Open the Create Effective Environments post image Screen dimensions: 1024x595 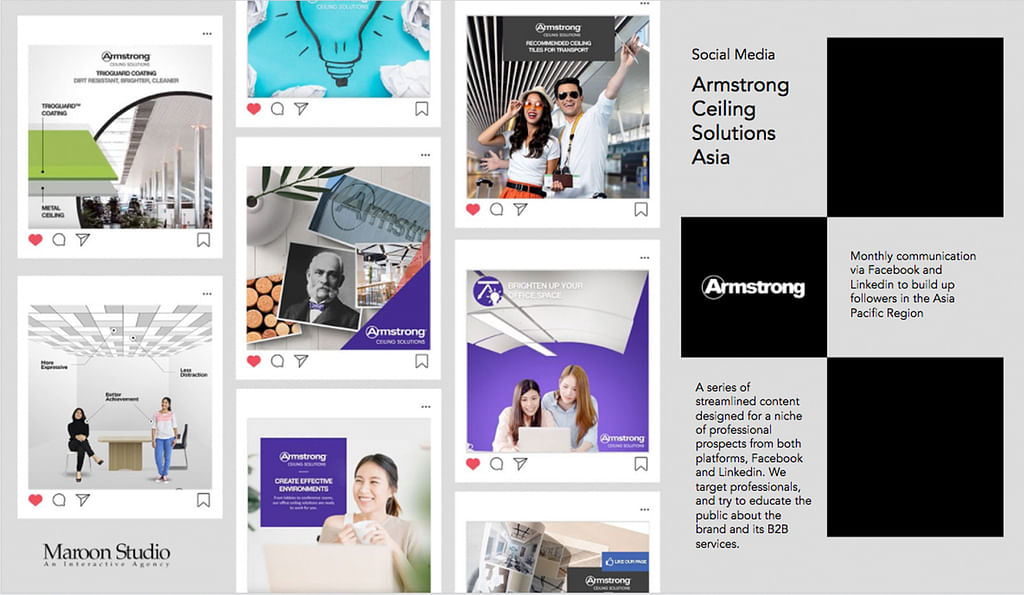tap(339, 505)
